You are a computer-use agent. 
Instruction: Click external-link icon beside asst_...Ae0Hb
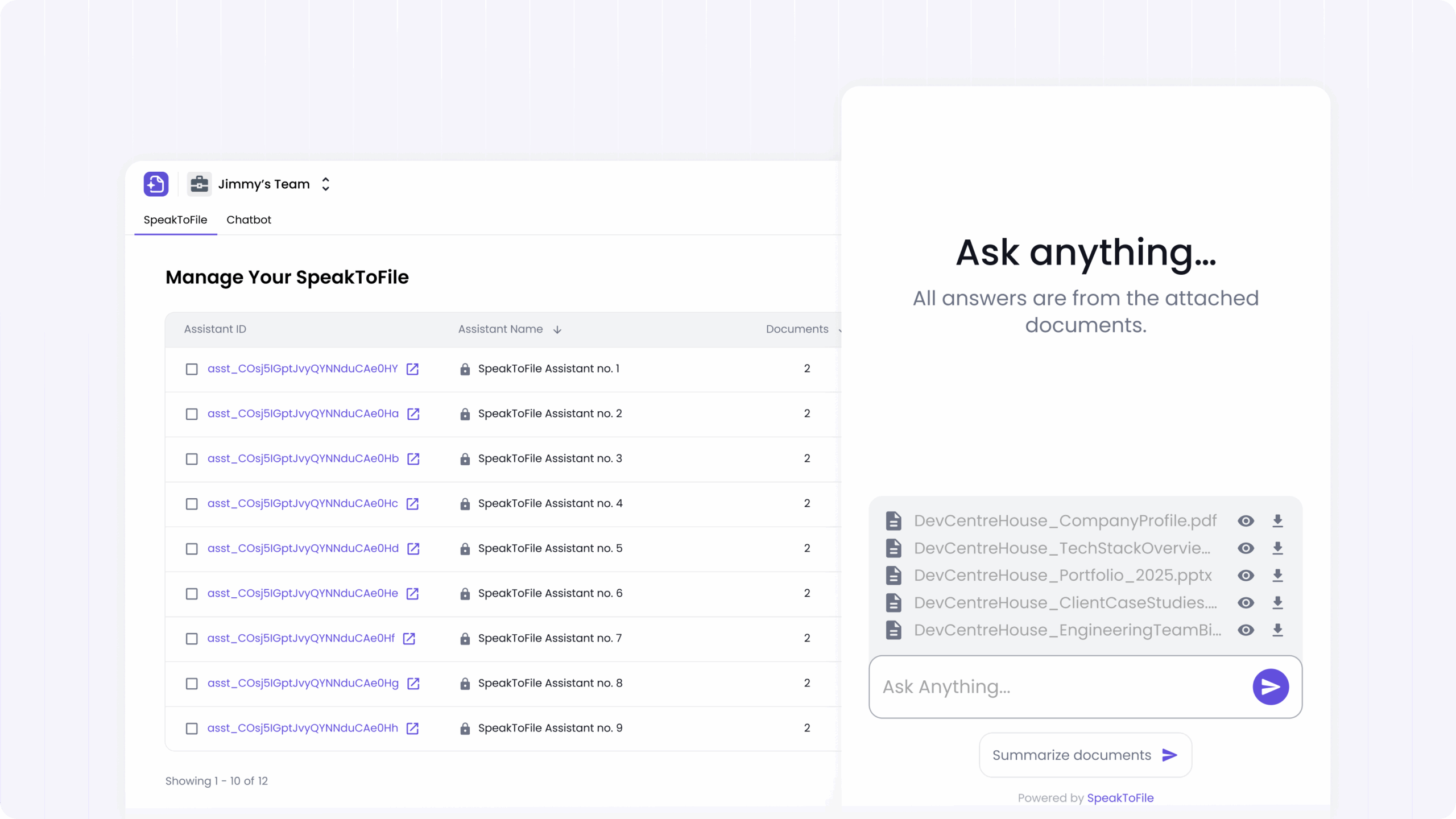click(x=413, y=459)
